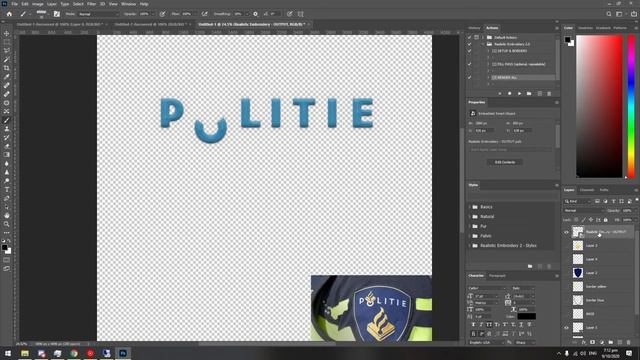Add a layer style with the fx icon
Screen dimensions: 640x360
[x=584, y=342]
